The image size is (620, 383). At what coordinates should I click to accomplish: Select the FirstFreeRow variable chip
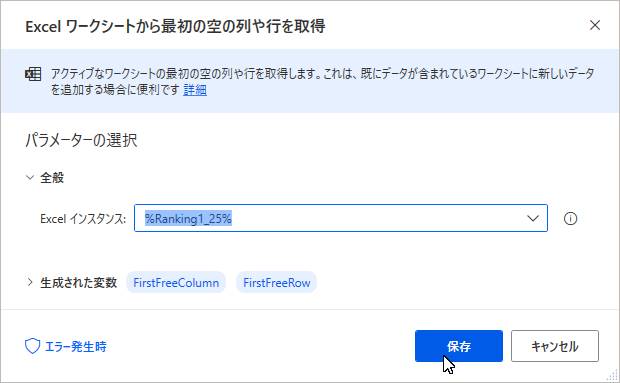click(276, 283)
